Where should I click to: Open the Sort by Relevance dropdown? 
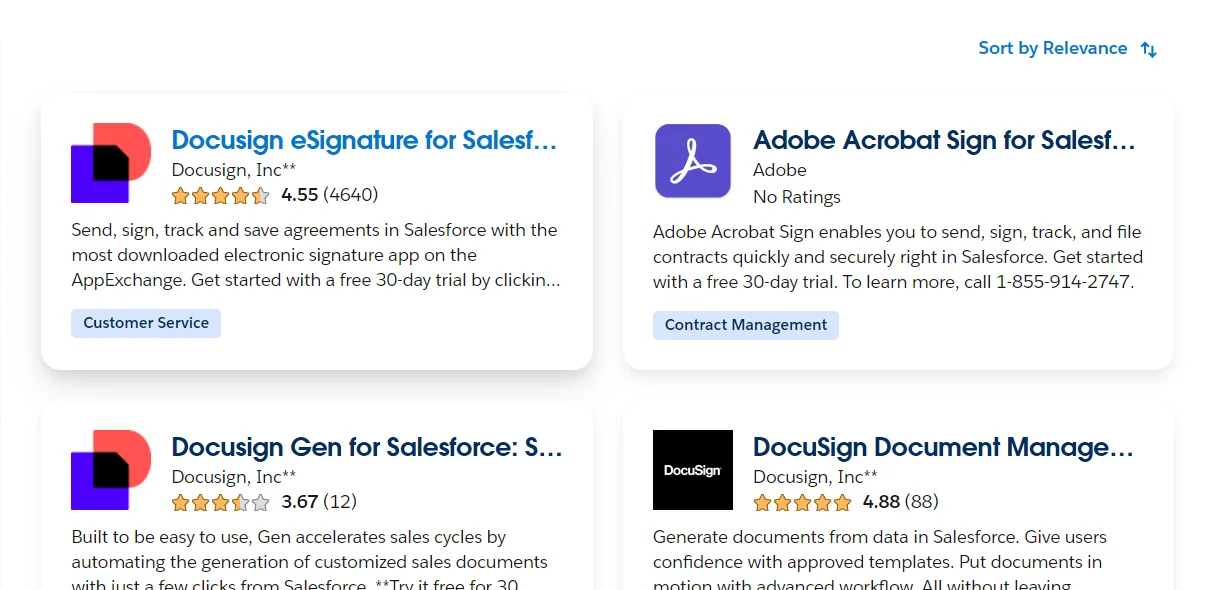1053,48
